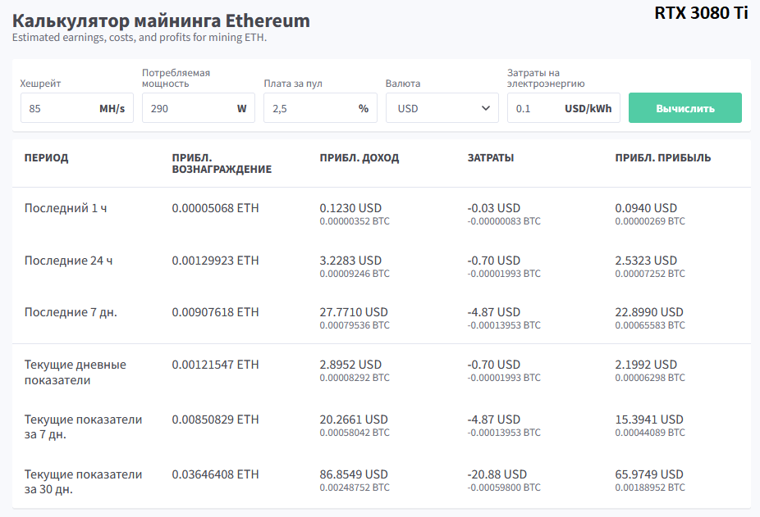The width and height of the screenshot is (760, 517).
Task: Click the USD/kWh unit label
Action: (x=587, y=108)
